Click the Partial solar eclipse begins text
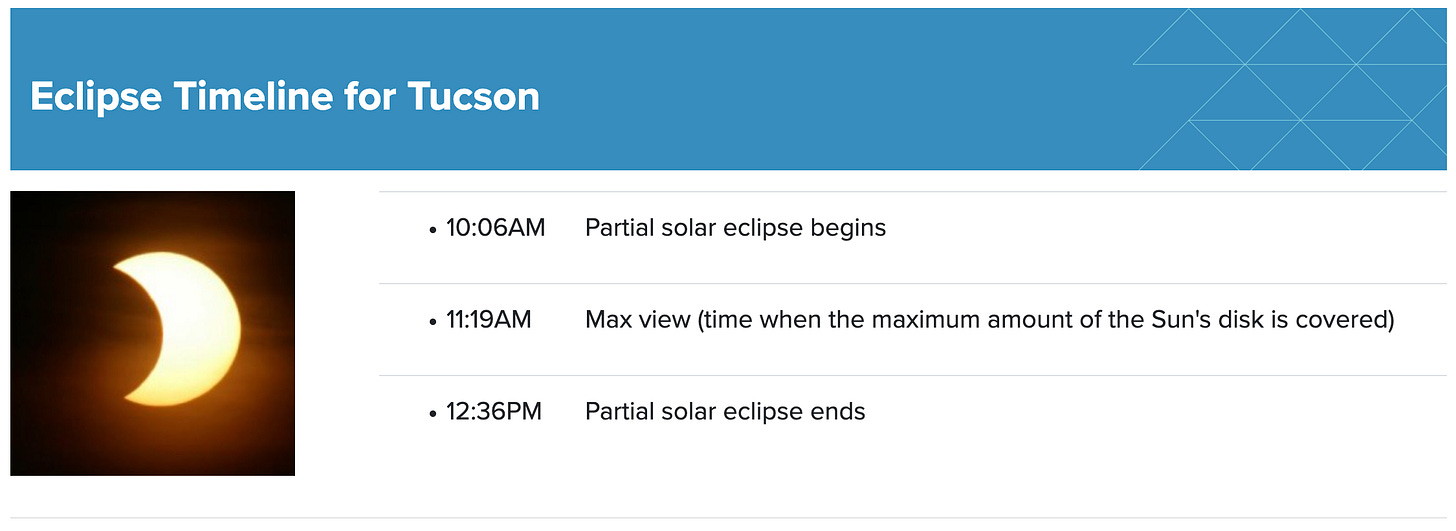 pos(735,228)
